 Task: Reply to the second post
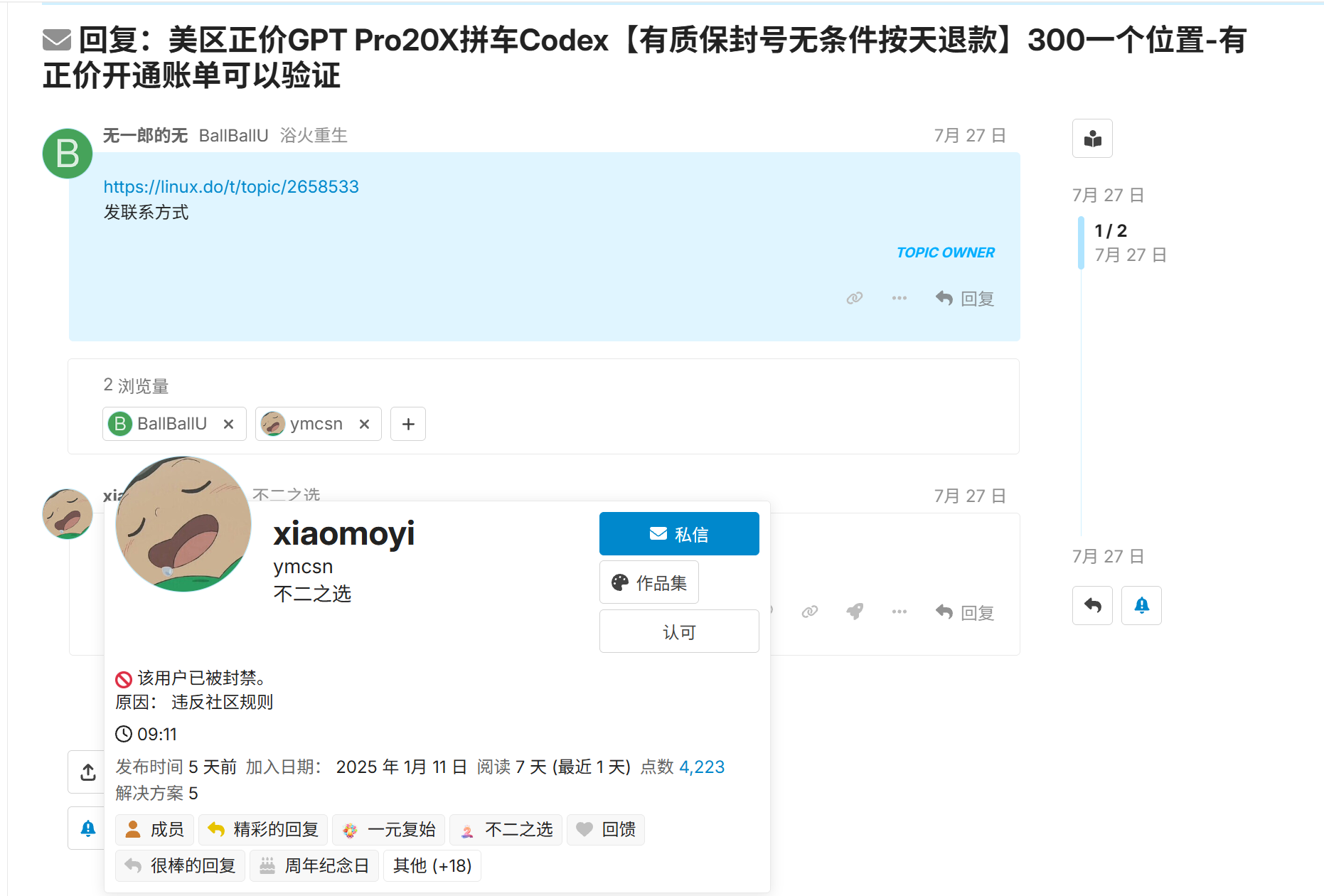[965, 612]
